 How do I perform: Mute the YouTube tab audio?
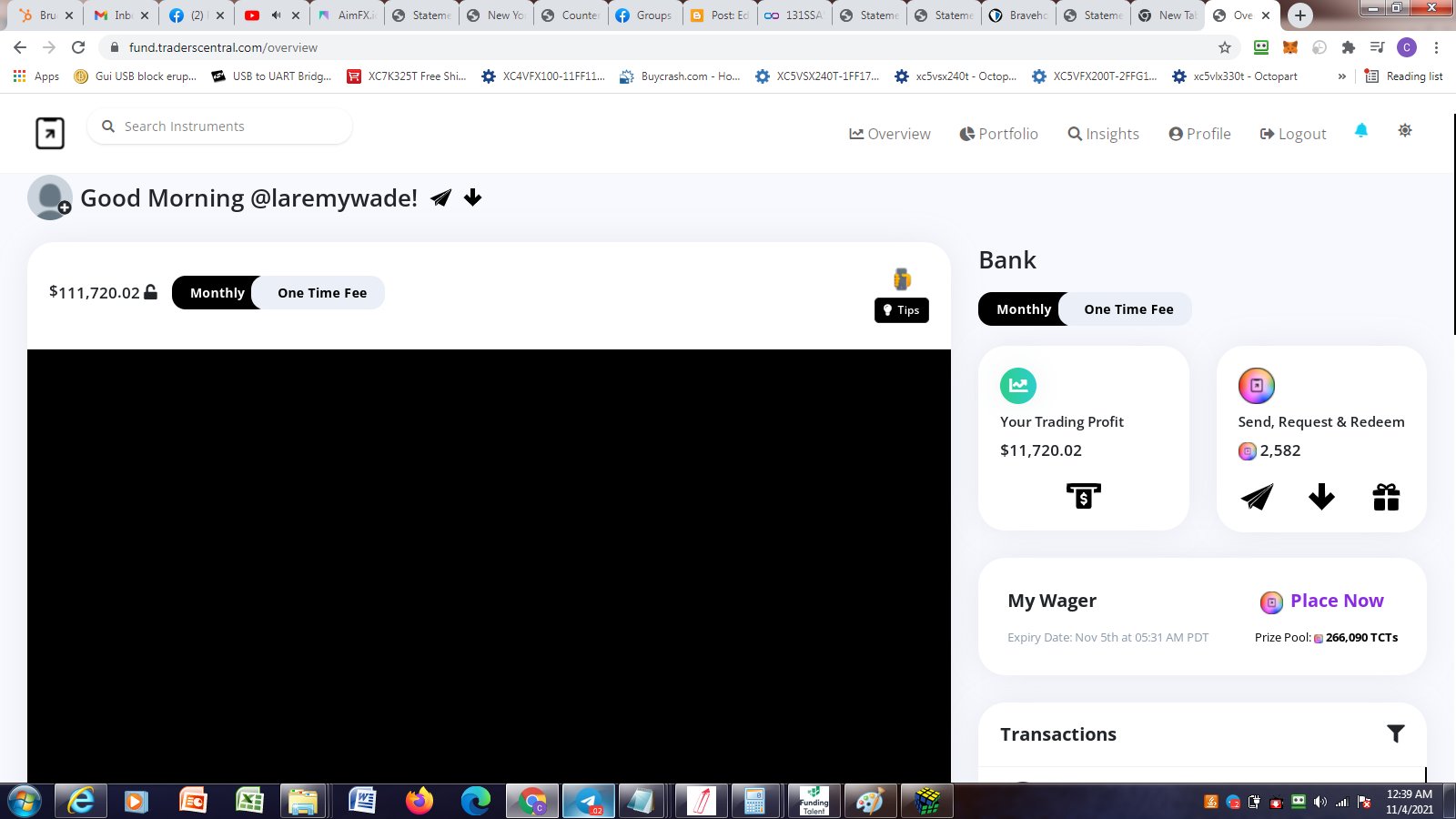(276, 15)
